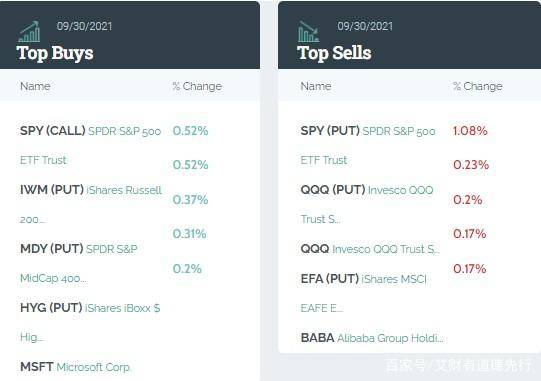Select QQQ (PUT) Invesco QQQ entry
This screenshot has height=381, width=541.
367,204
